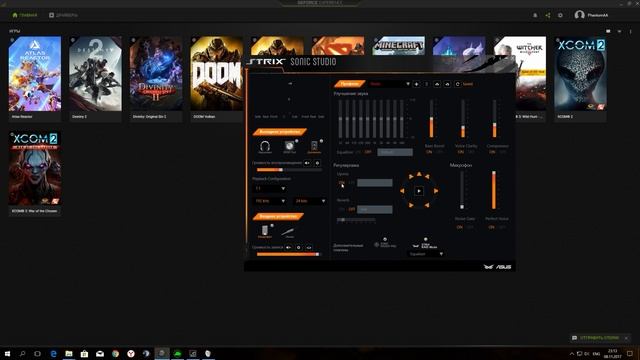
Task: Adjust the Reverb amount slider
Action: (x=356, y=220)
